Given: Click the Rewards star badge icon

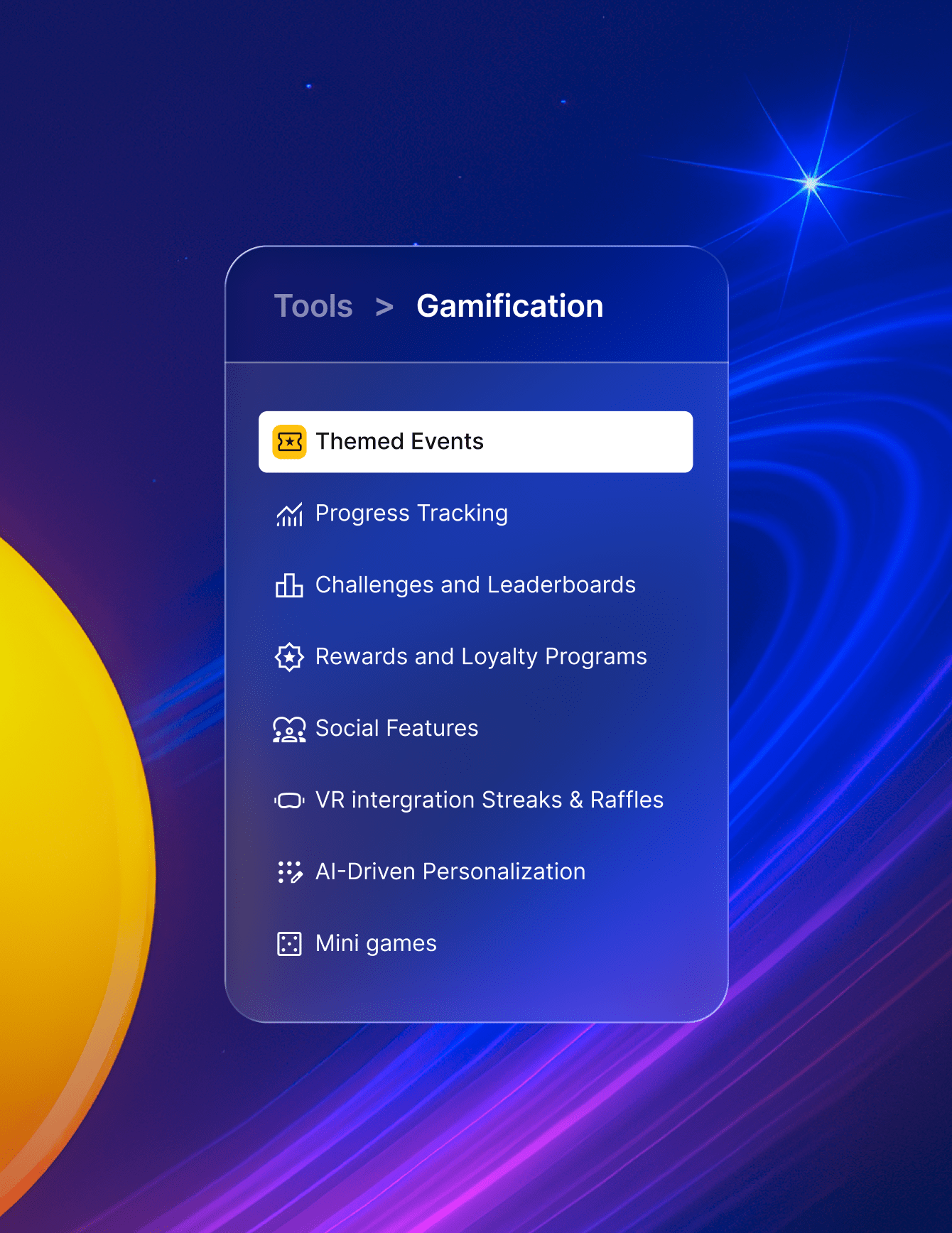Looking at the screenshot, I should (x=289, y=657).
